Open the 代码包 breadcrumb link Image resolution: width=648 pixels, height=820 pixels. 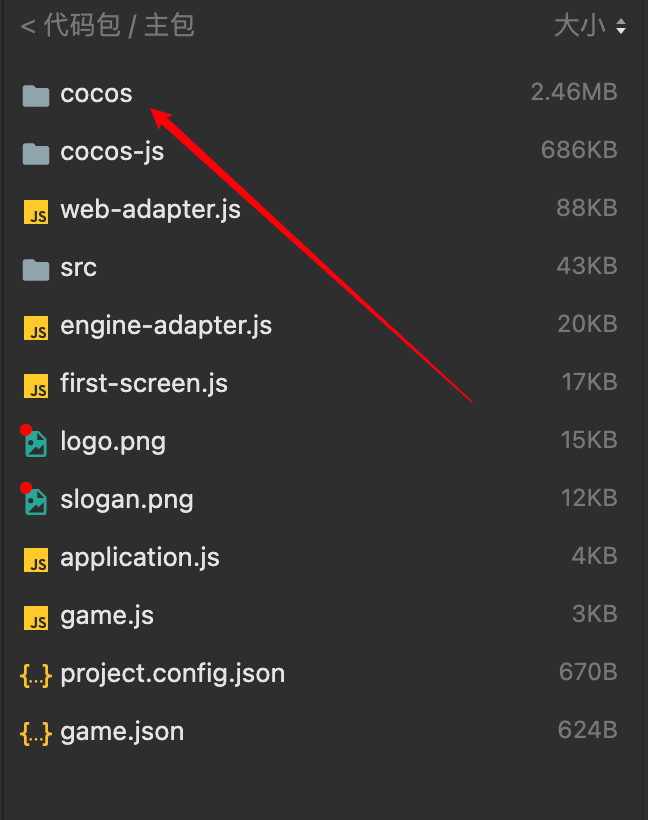(x=82, y=26)
